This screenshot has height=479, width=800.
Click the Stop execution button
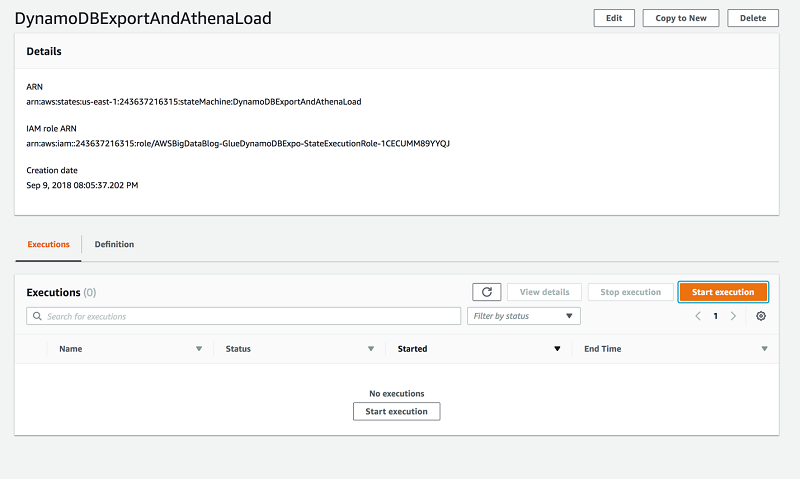[631, 292]
